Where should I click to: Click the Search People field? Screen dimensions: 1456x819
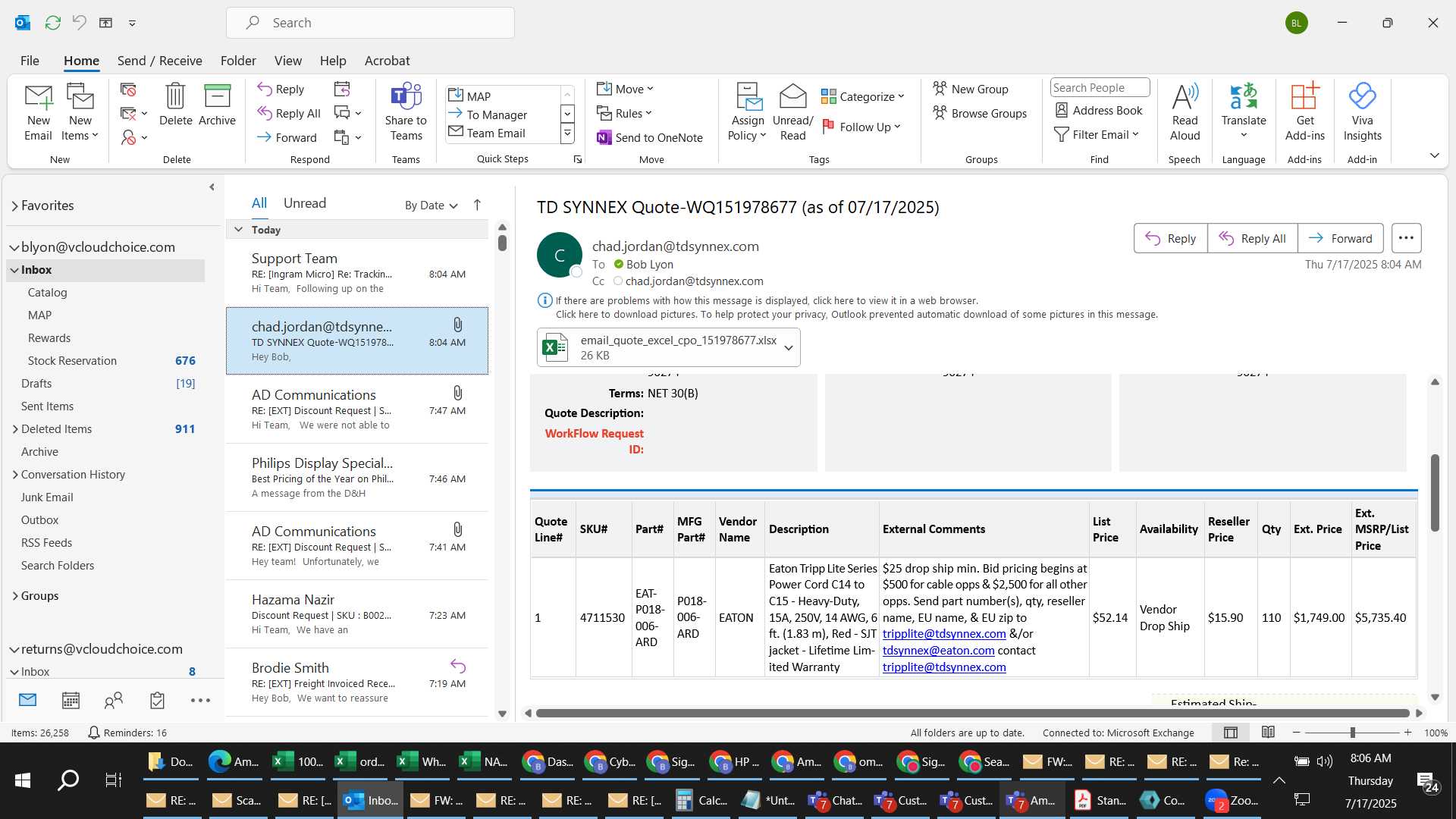(x=1100, y=88)
